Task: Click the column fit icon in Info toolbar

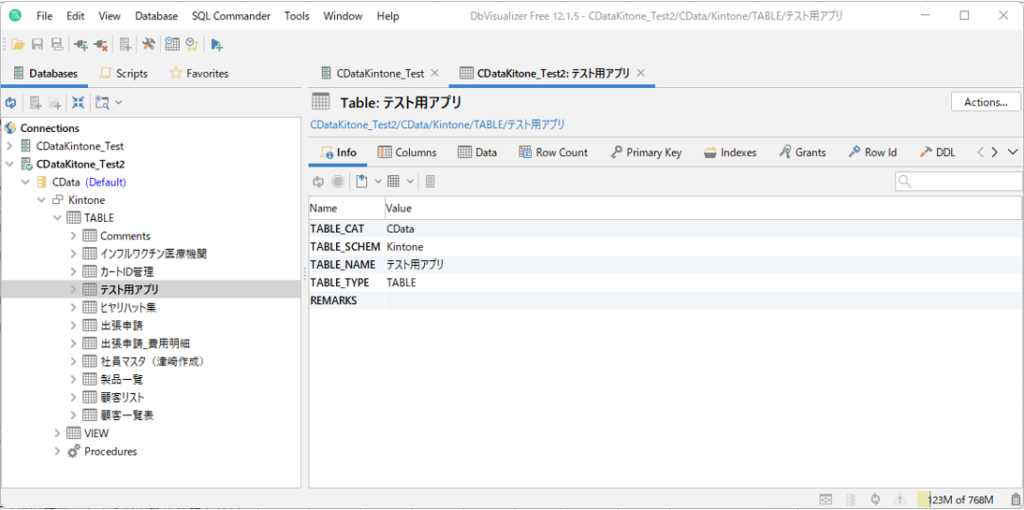Action: click(x=430, y=182)
